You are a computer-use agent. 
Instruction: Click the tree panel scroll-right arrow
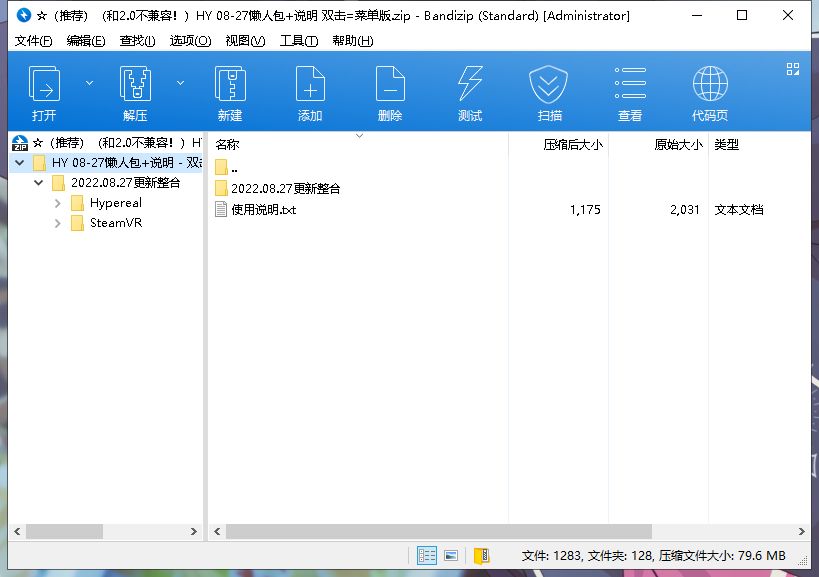pos(194,532)
